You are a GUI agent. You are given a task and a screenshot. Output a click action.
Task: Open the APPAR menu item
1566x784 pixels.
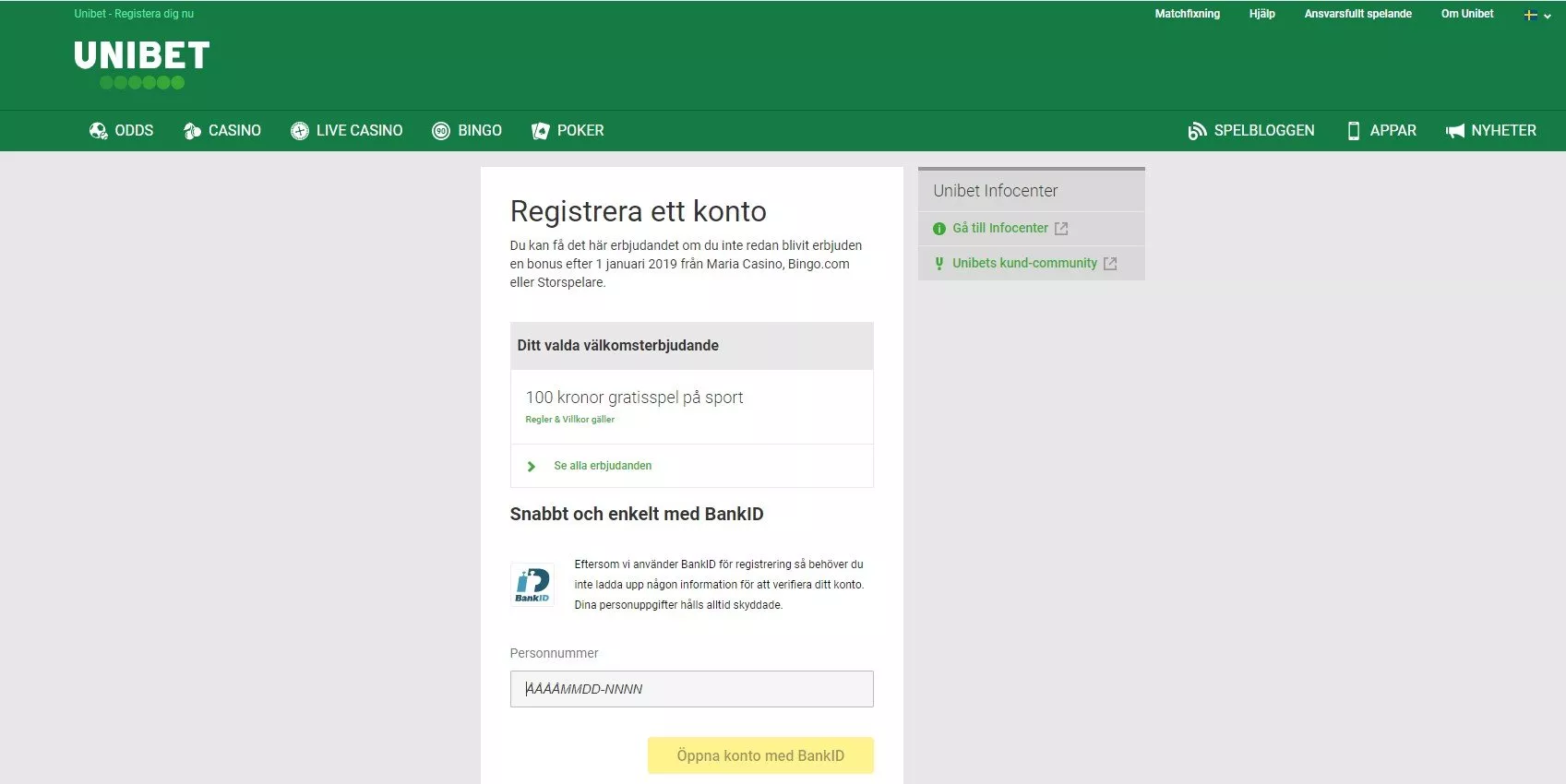1381,131
